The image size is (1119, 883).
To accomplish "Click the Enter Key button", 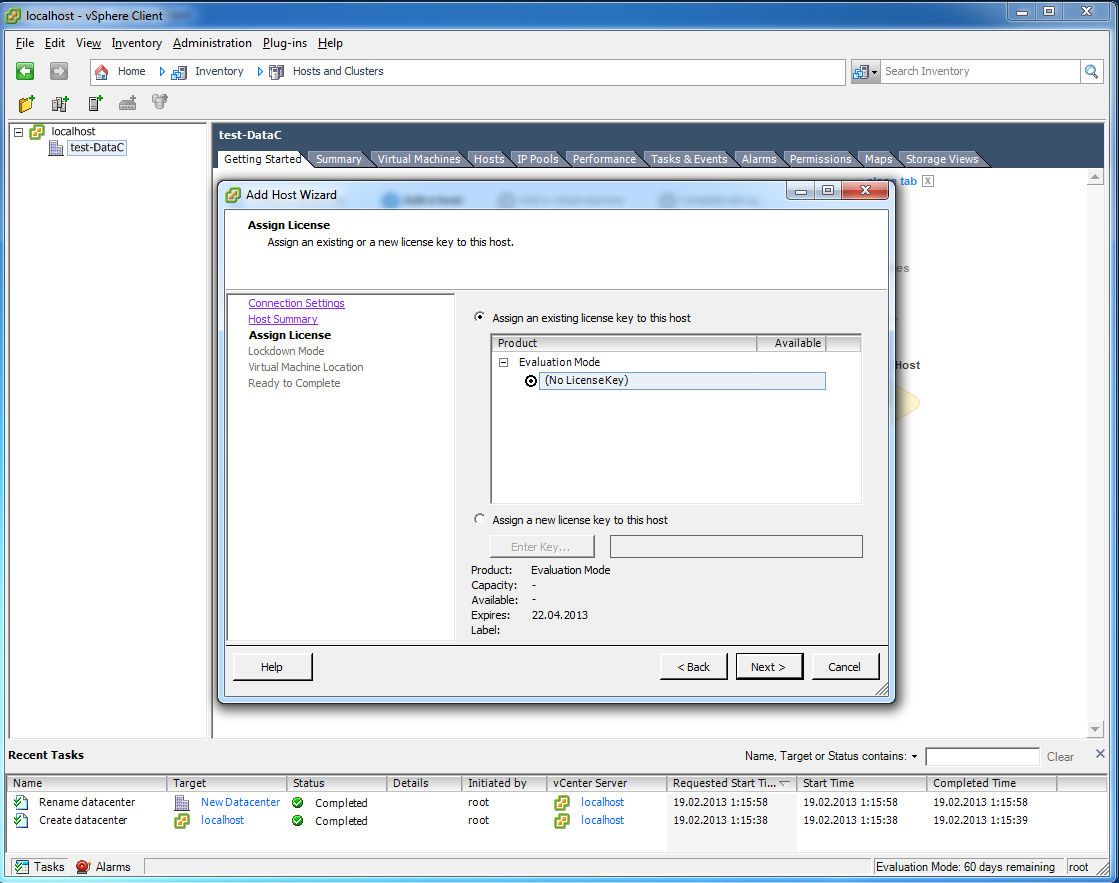I will click(x=542, y=547).
